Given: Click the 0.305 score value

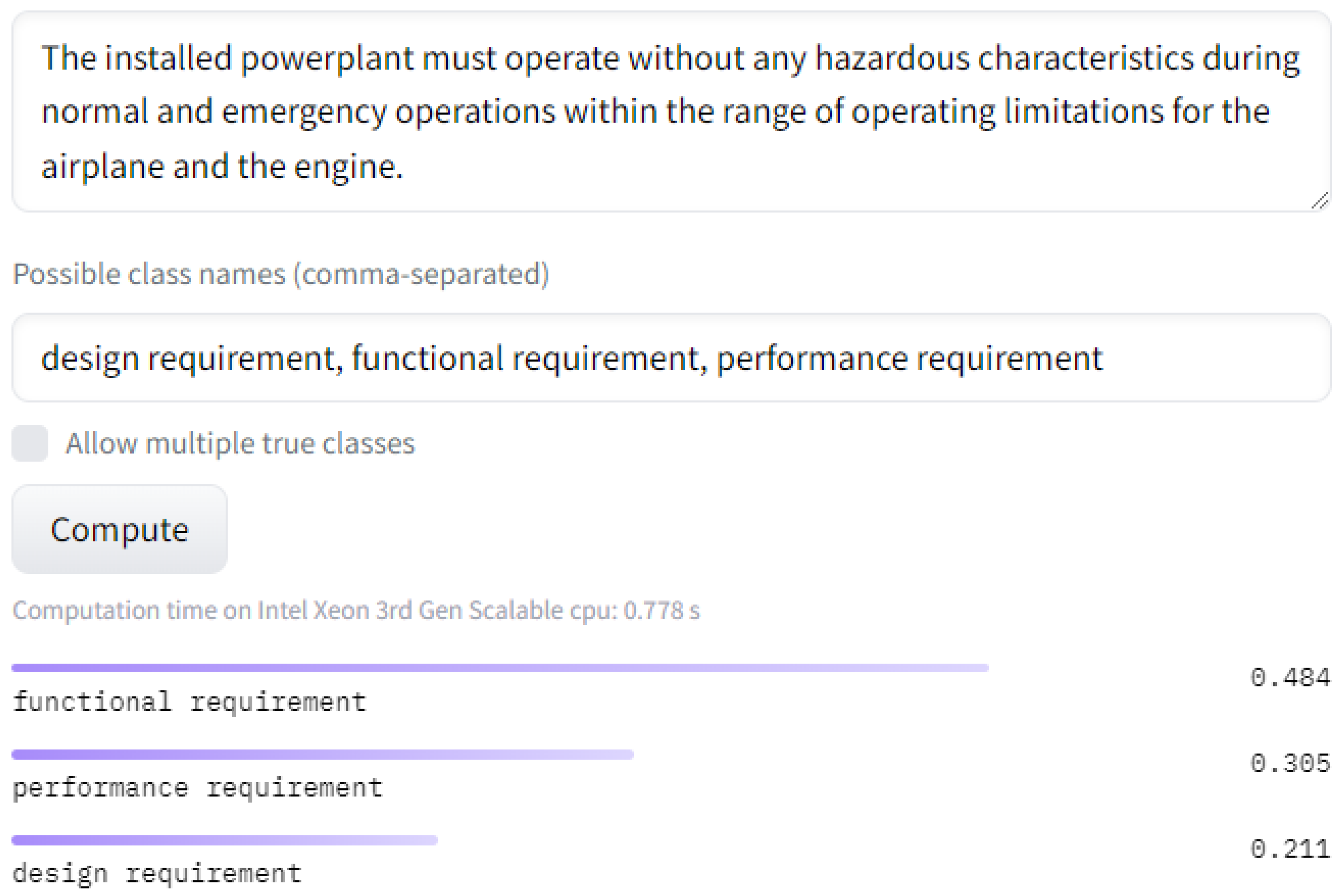Looking at the screenshot, I should coord(1290,763).
